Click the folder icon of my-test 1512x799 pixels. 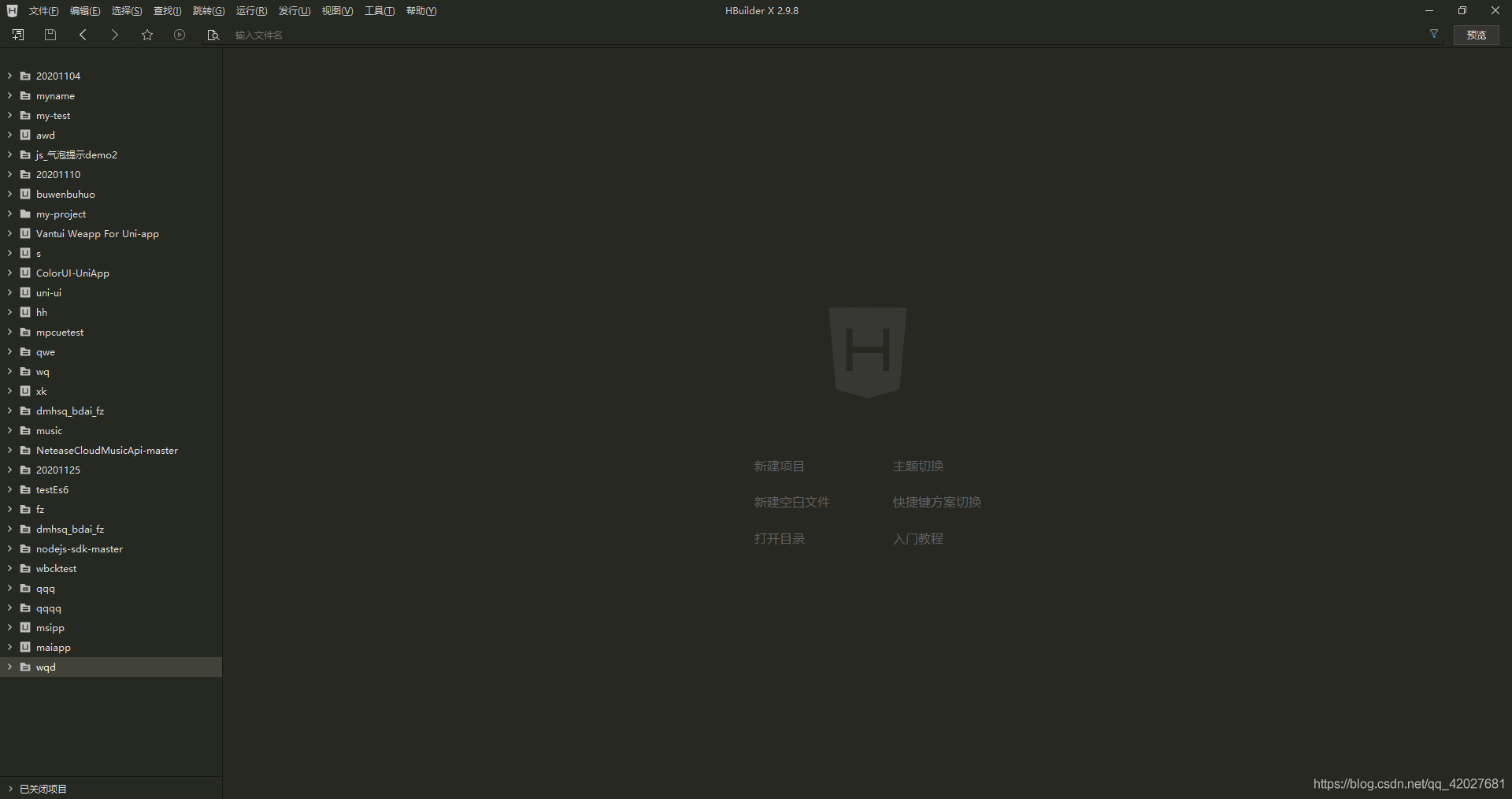point(25,115)
